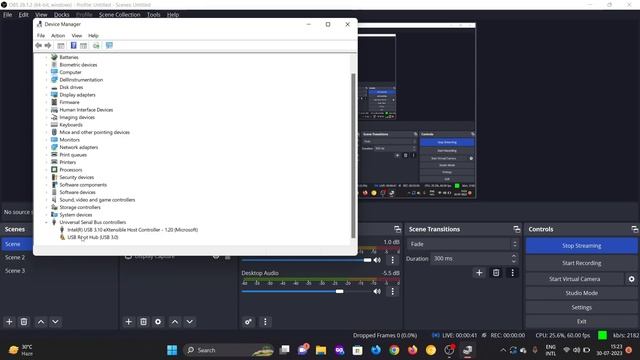This screenshot has height=360, width=640.
Task: Open OBS Scene Collection menu
Action: coord(120,15)
